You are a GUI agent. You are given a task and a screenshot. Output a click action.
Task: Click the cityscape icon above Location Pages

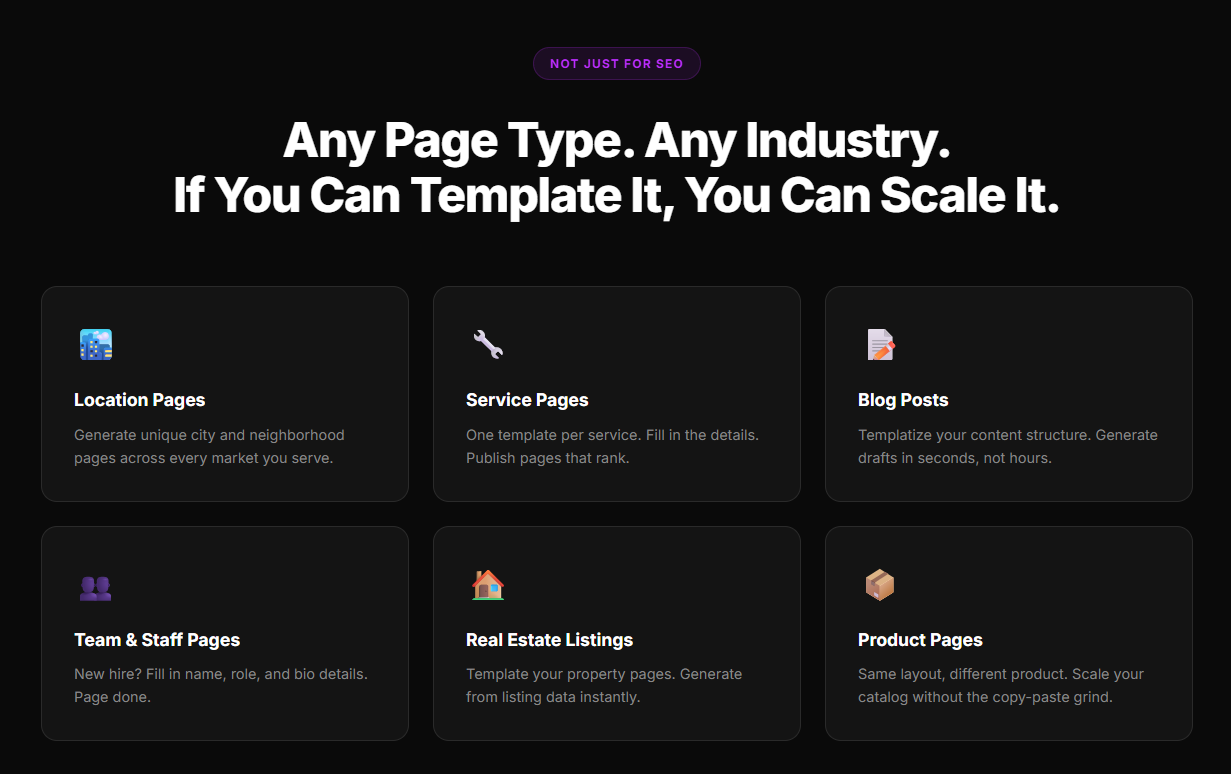click(x=96, y=345)
